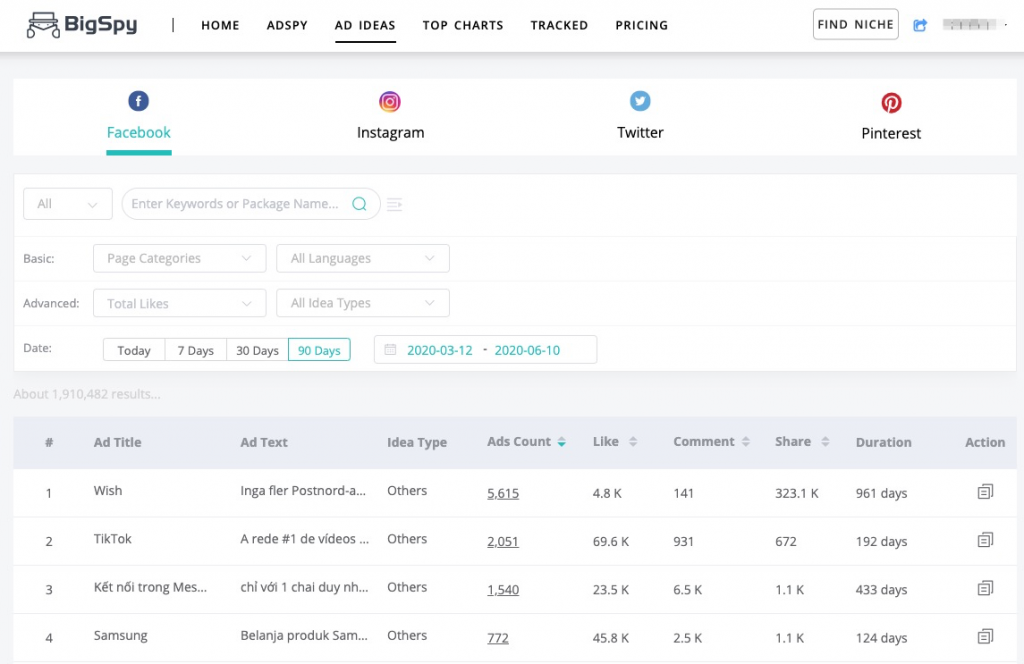Click the end date 2020-06-10

(x=527, y=350)
